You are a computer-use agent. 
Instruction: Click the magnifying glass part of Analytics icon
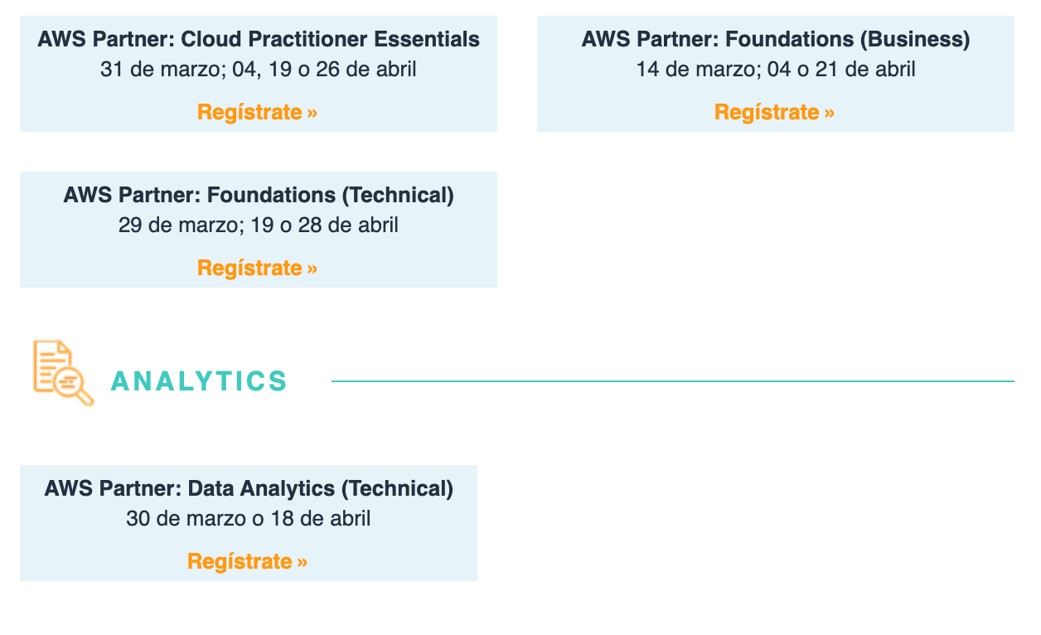click(76, 387)
